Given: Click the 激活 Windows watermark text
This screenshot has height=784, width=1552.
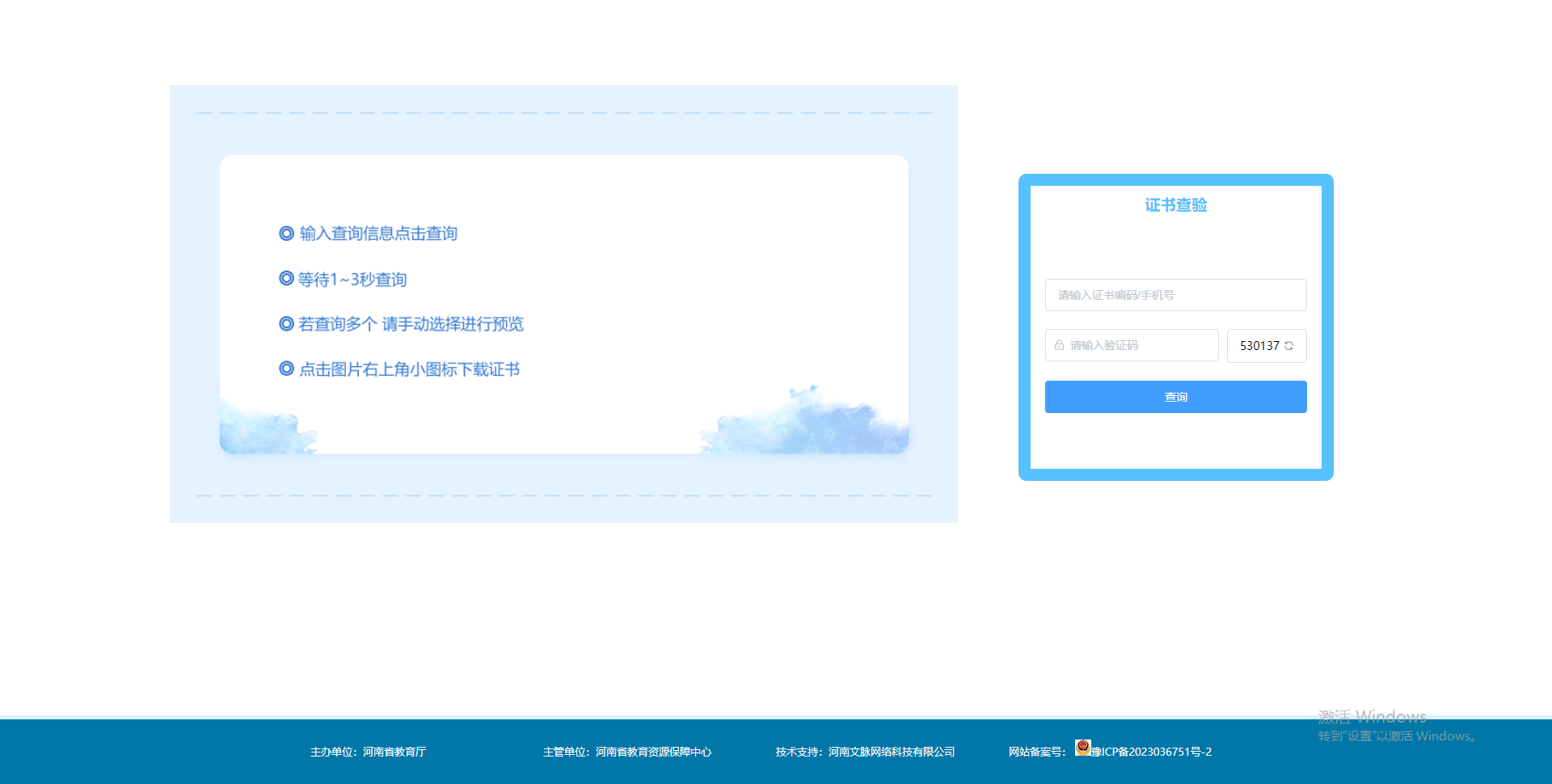Looking at the screenshot, I should 1372,716.
